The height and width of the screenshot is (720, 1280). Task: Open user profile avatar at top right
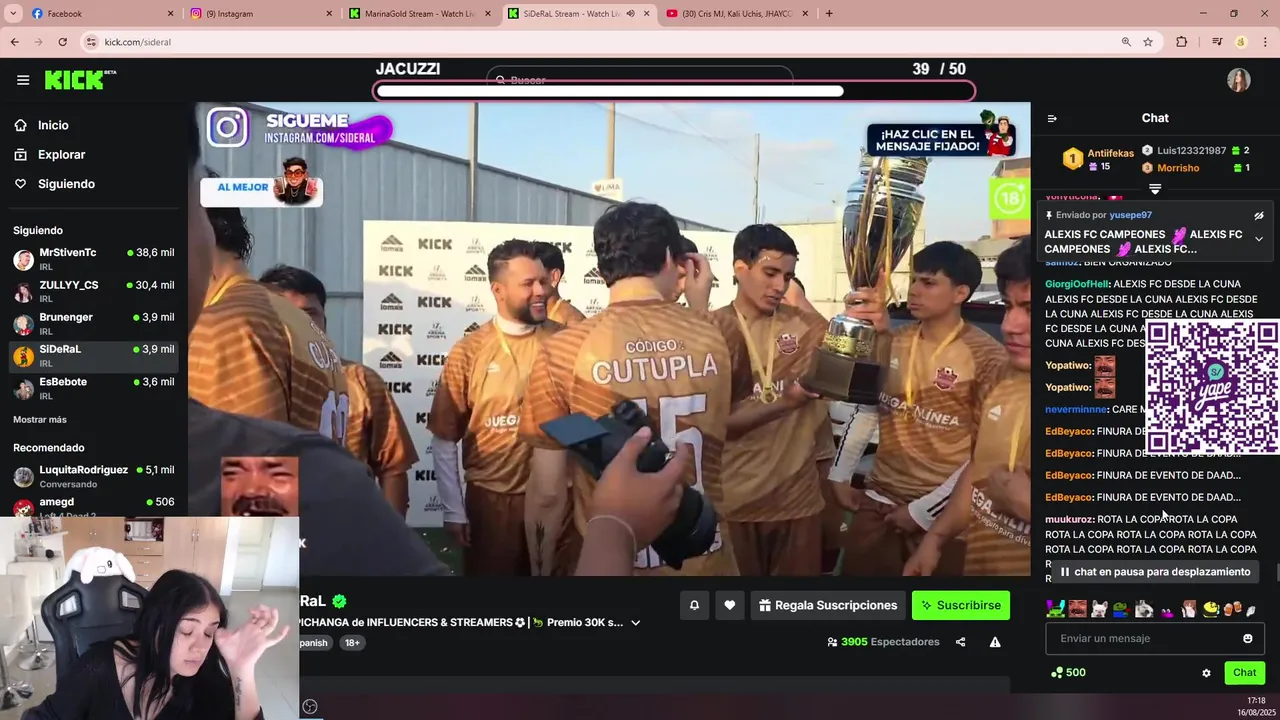tap(1239, 80)
